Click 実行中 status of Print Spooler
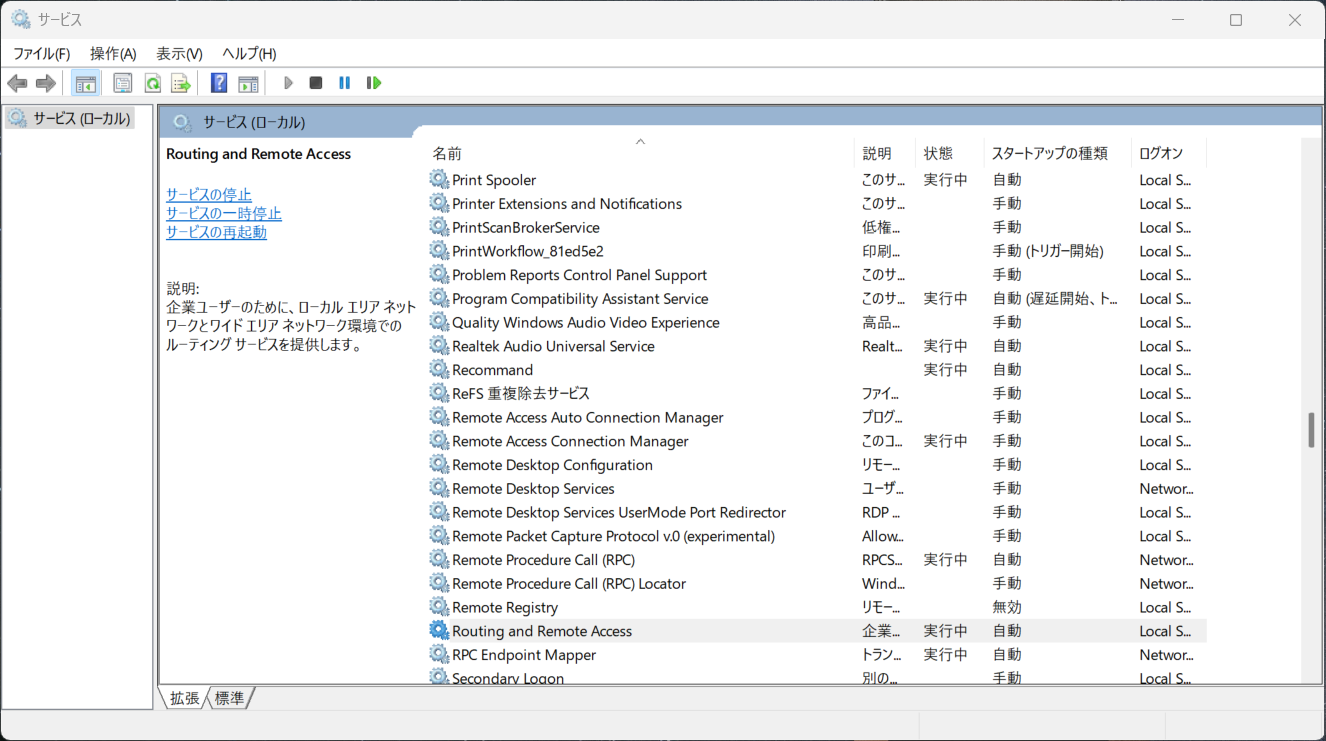 click(945, 180)
